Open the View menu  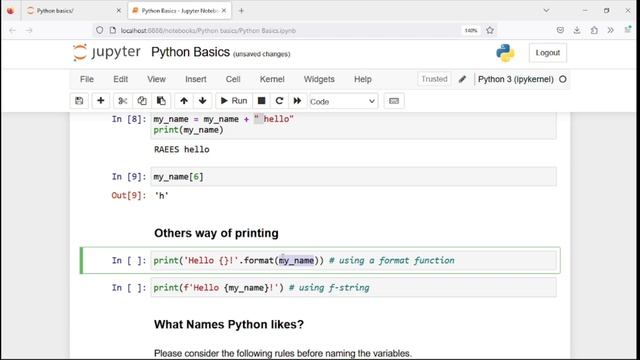coord(156,79)
